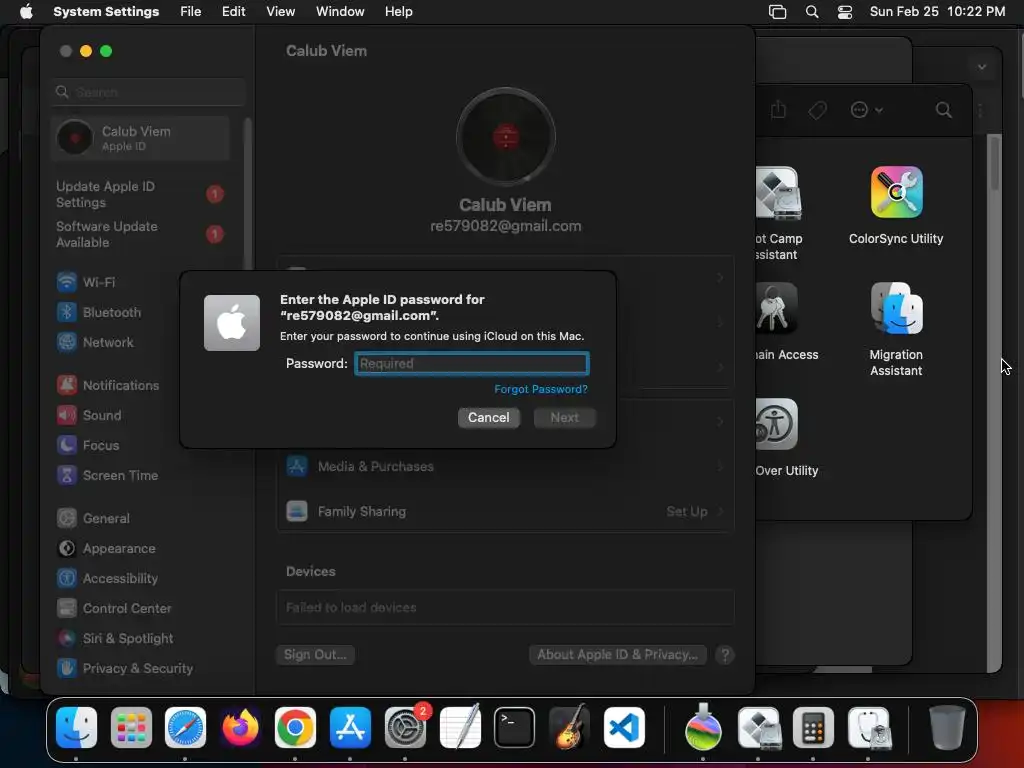
Task: Open Sound settings
Action: pyautogui.click(x=89, y=415)
